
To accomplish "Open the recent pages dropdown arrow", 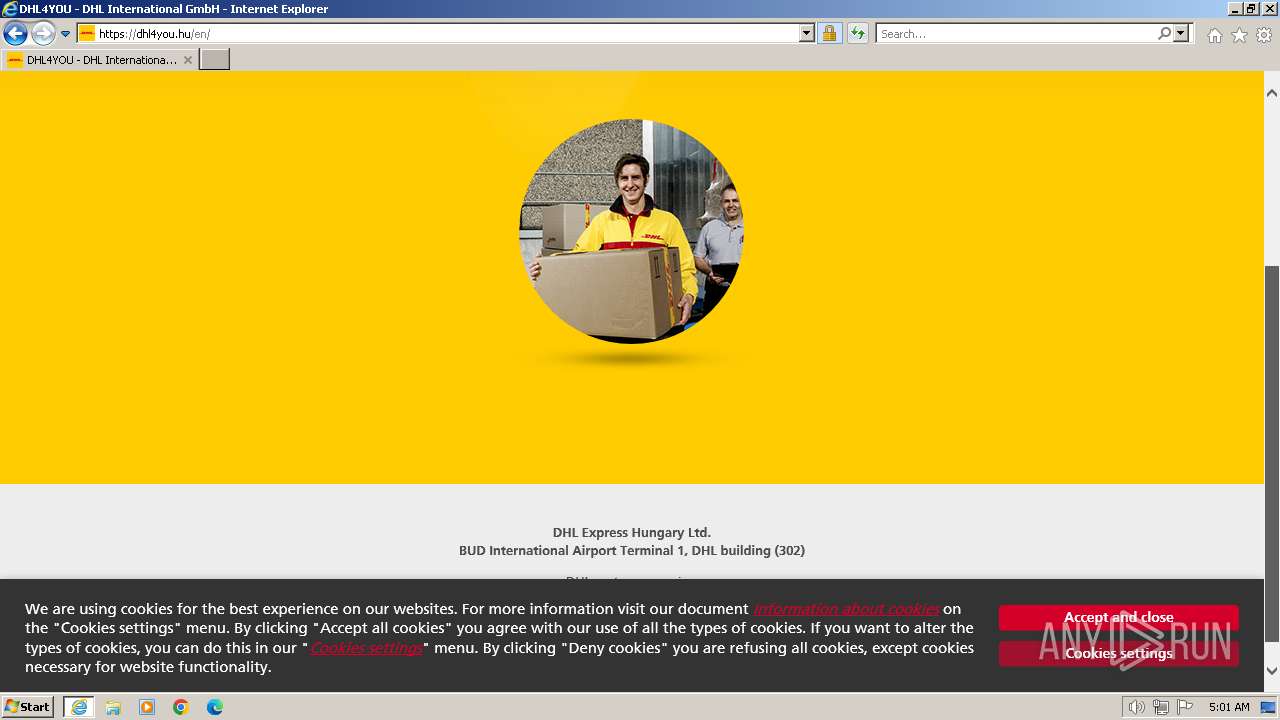I will [x=65, y=34].
